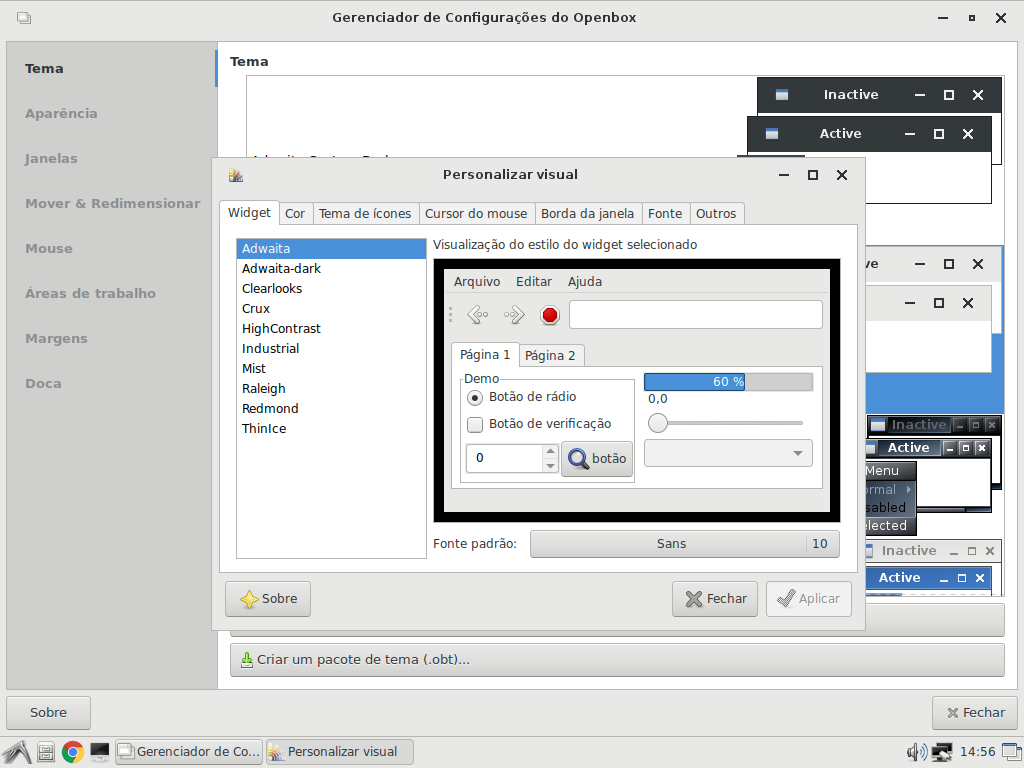This screenshot has width=1024, height=768.
Task: Open the 'Tema de ícones' tab
Action: pyautogui.click(x=365, y=214)
